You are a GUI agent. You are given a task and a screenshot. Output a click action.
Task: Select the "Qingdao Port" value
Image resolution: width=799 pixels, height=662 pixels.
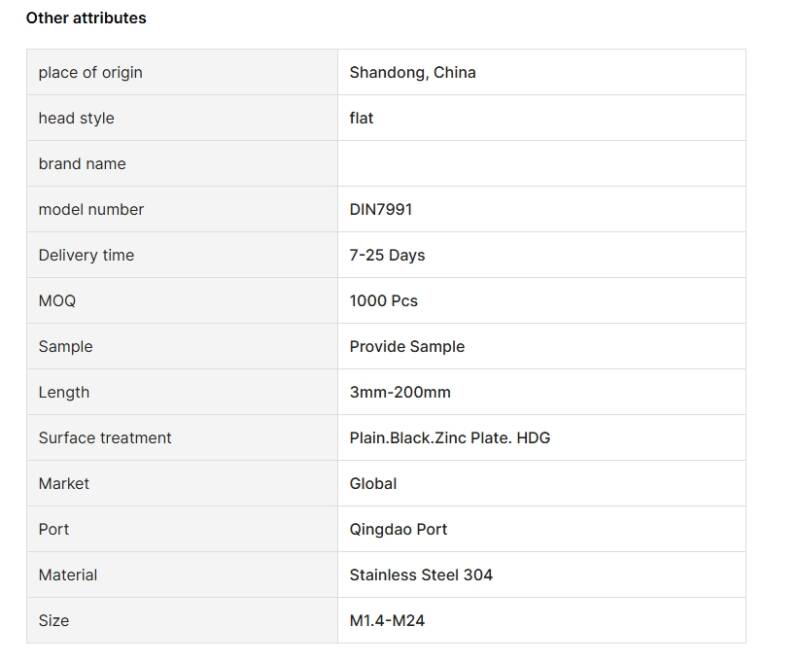[398, 529]
